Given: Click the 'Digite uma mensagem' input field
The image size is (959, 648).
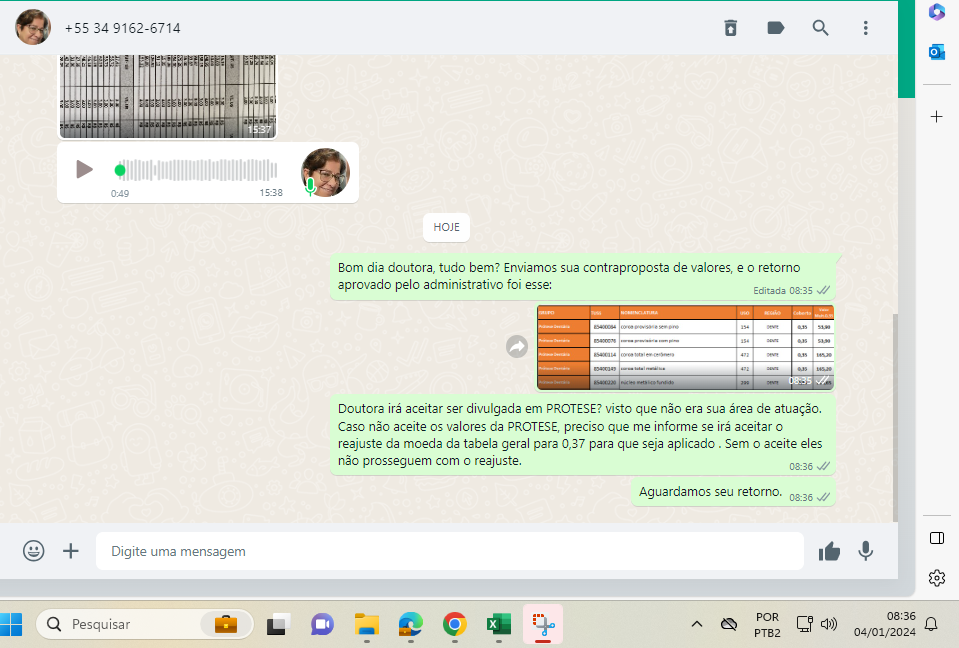Looking at the screenshot, I should tap(450, 551).
